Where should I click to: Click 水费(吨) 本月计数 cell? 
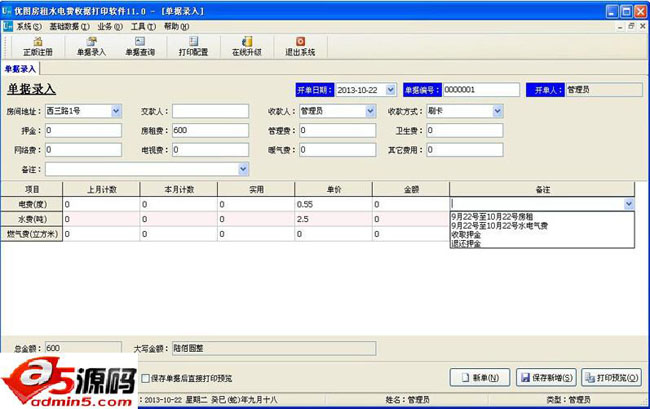[x=179, y=219]
